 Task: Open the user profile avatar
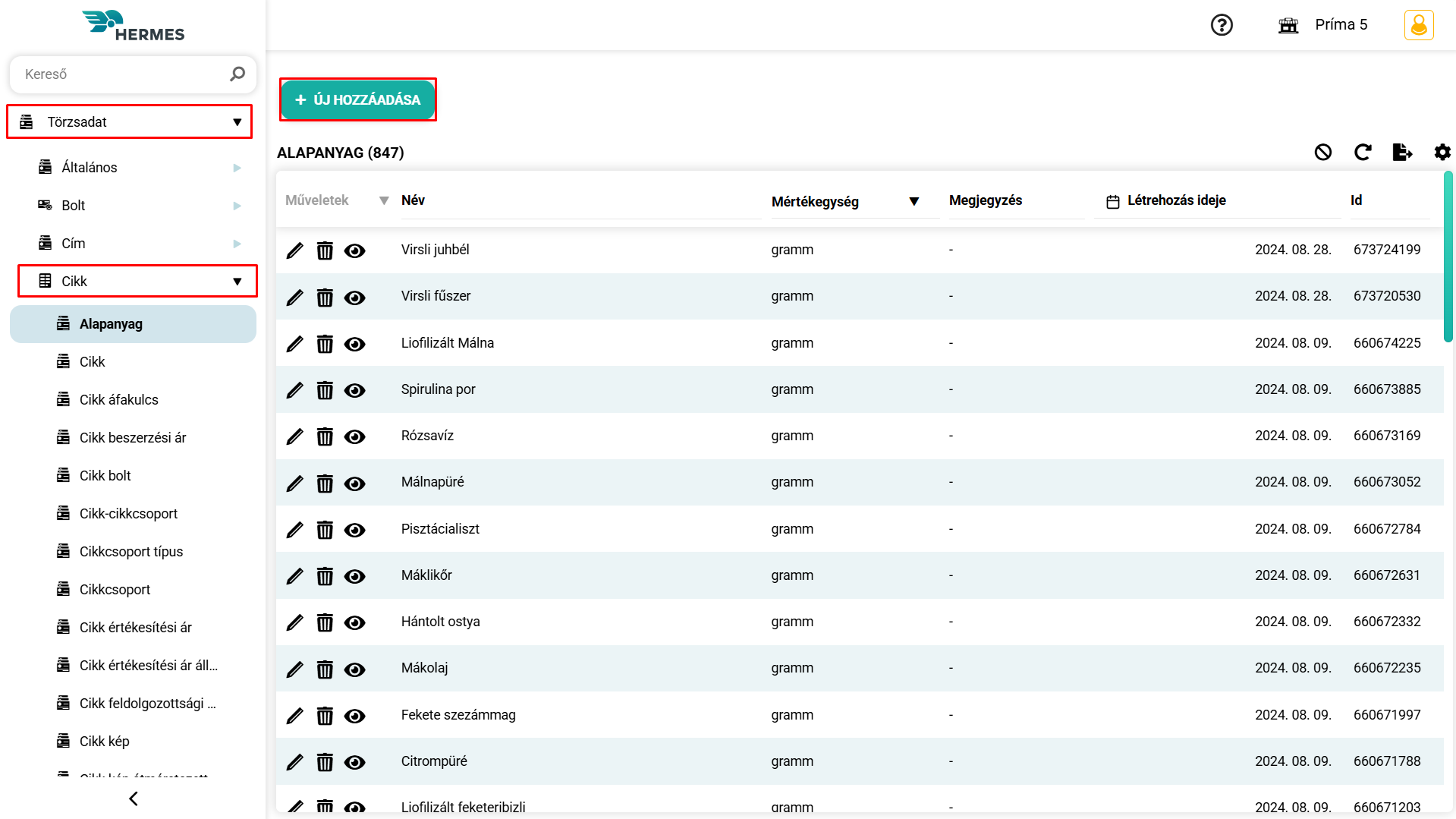[1418, 25]
